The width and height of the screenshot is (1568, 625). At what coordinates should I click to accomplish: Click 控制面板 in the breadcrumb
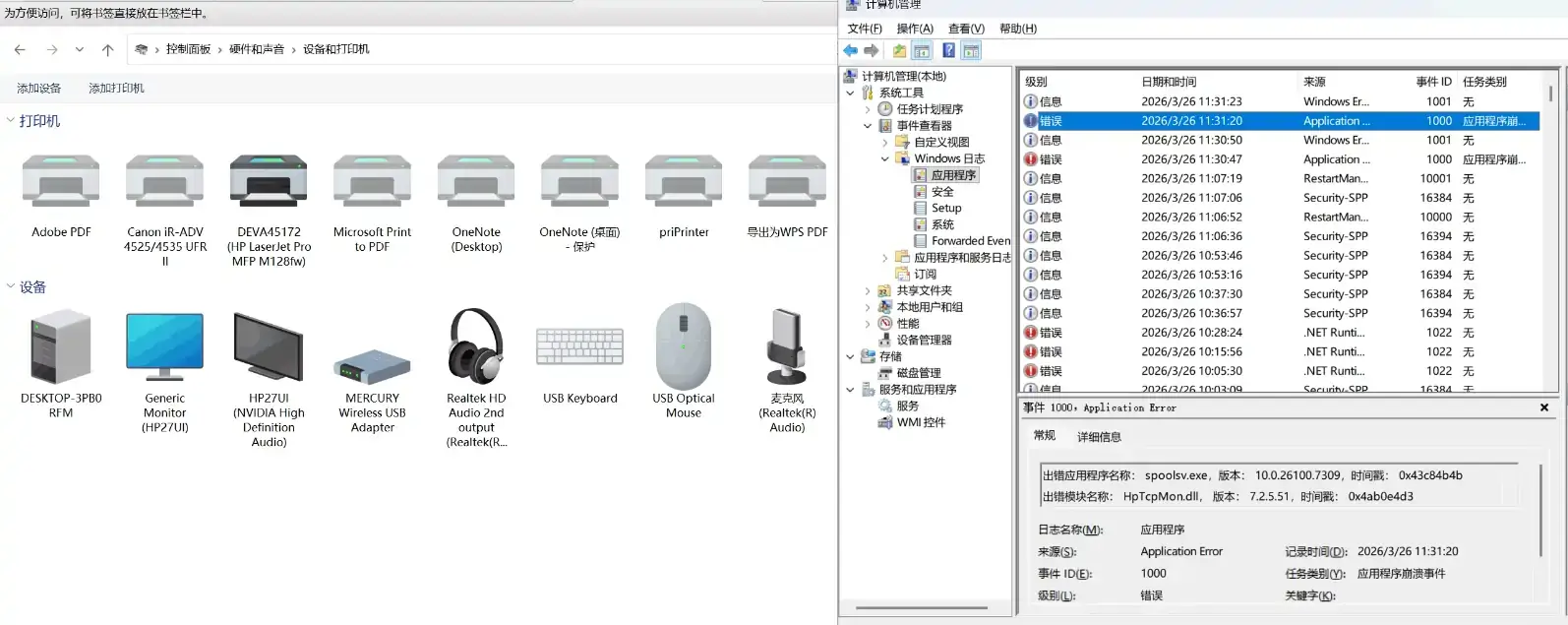point(189,49)
